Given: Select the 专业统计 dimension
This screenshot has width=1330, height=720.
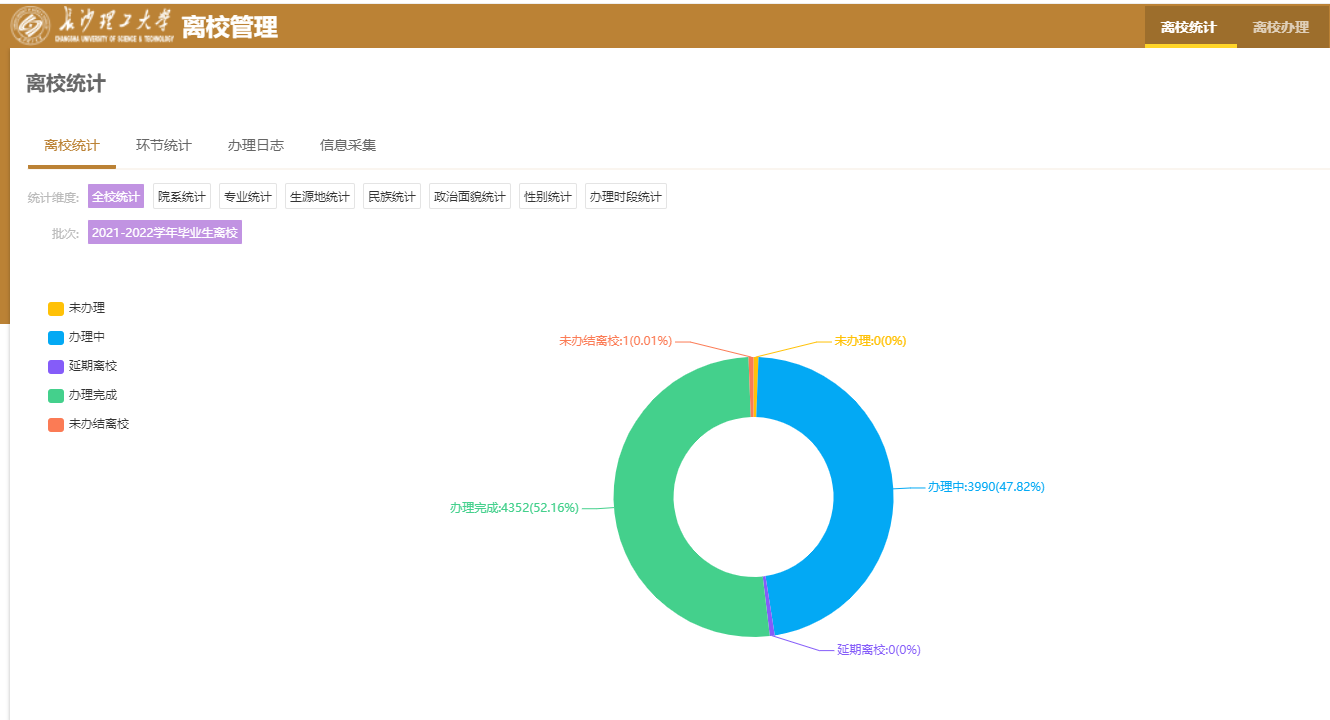Looking at the screenshot, I should [247, 196].
